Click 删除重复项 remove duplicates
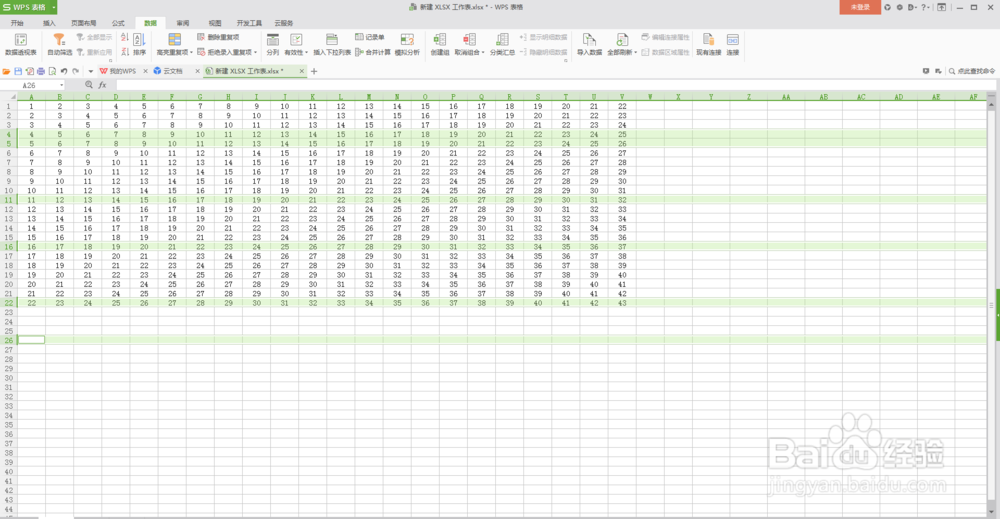This screenshot has height=519, width=1000. pyautogui.click(x=218, y=37)
